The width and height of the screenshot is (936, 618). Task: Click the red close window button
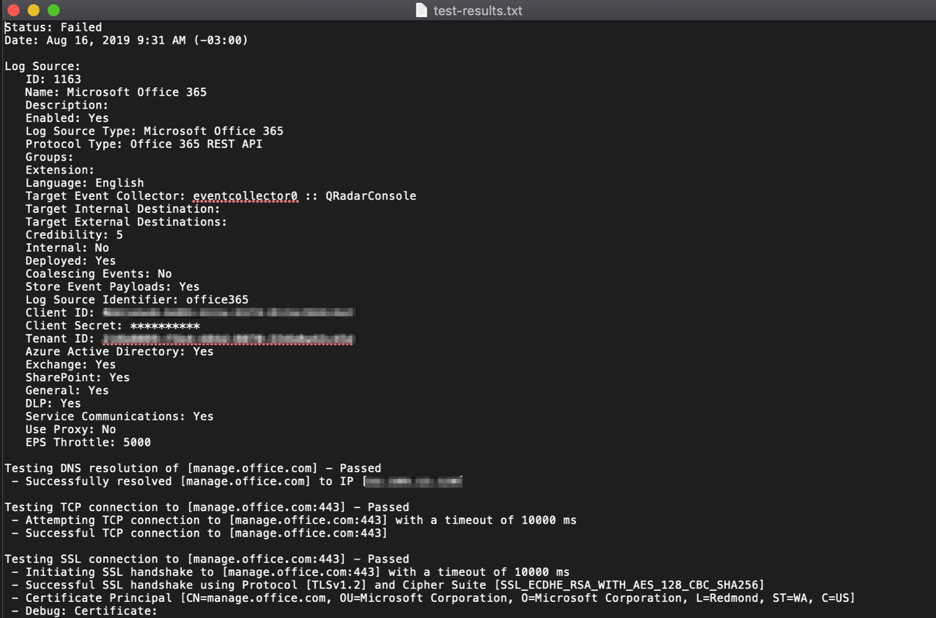click(13, 10)
